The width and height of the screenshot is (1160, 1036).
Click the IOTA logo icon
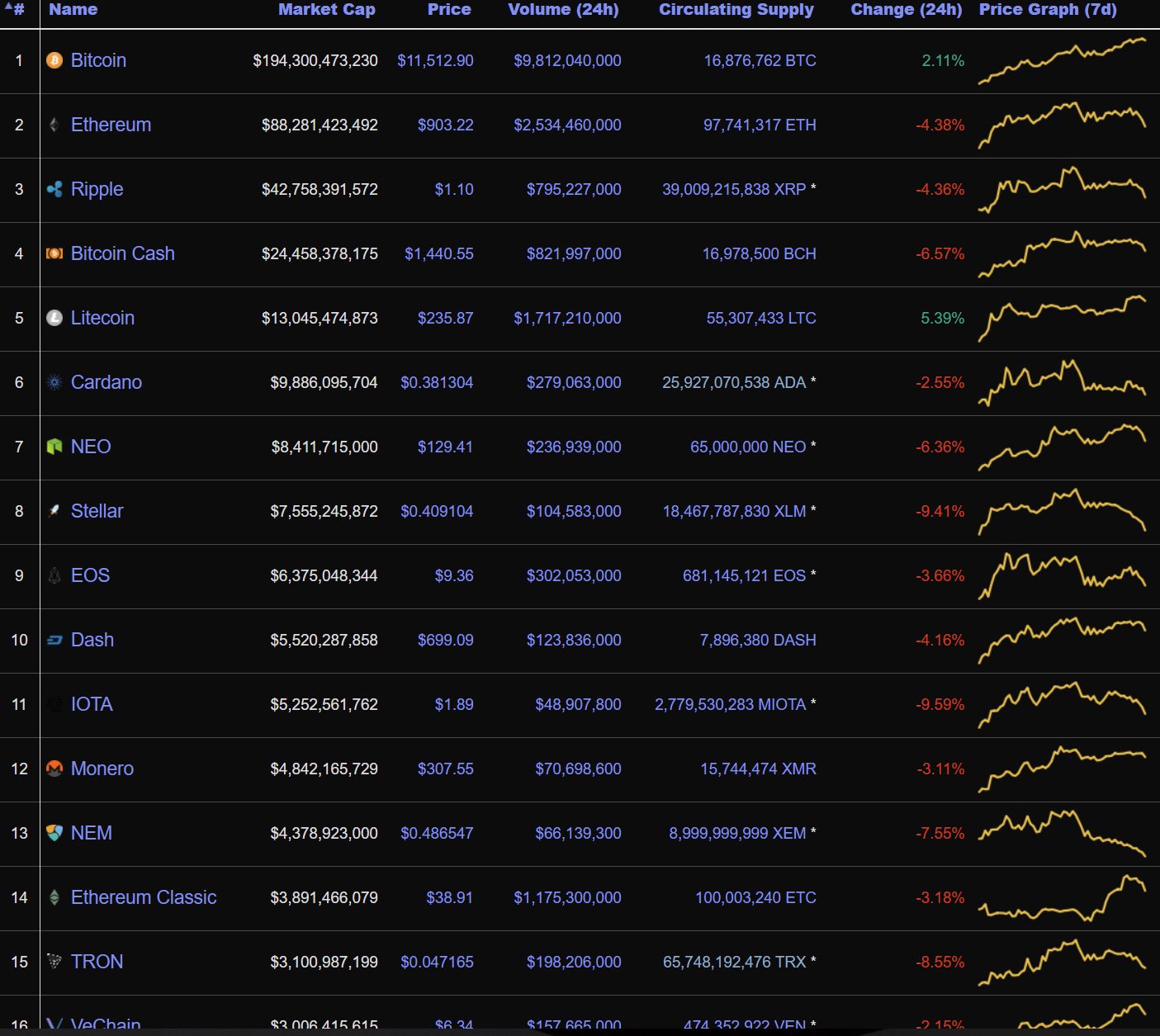(x=54, y=704)
